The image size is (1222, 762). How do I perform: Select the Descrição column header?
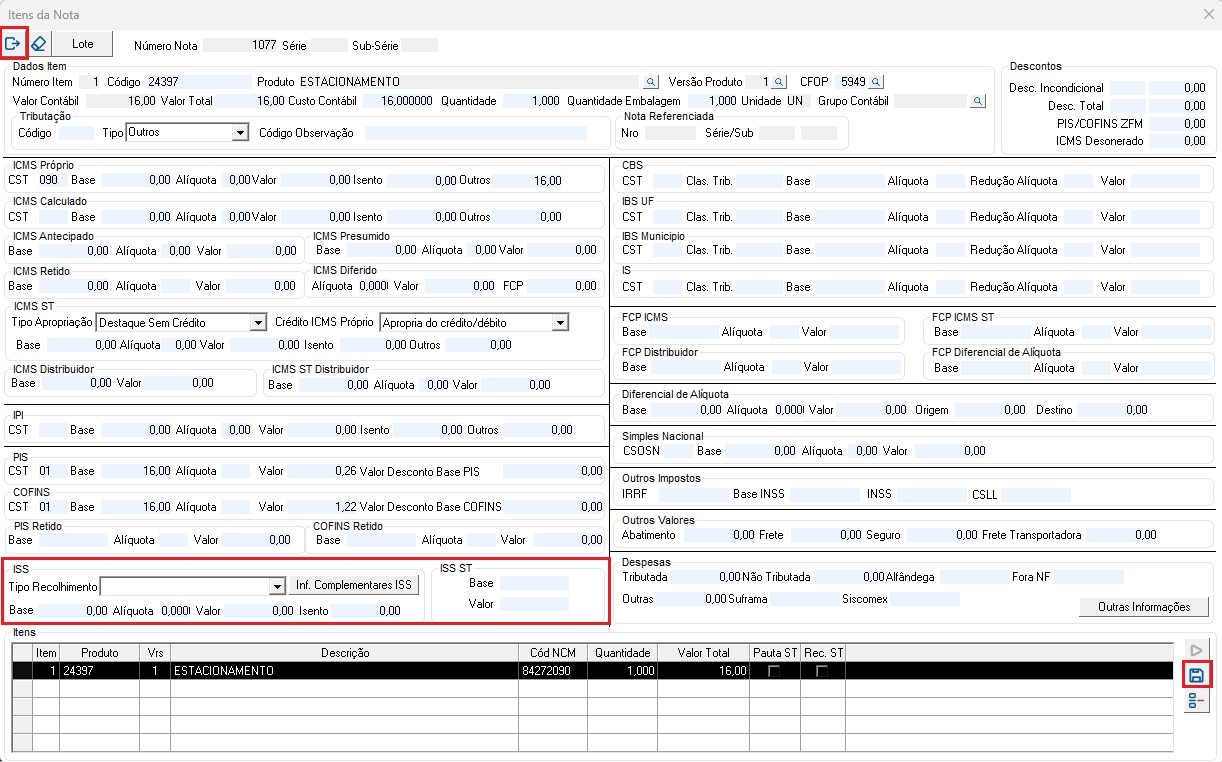click(345, 653)
